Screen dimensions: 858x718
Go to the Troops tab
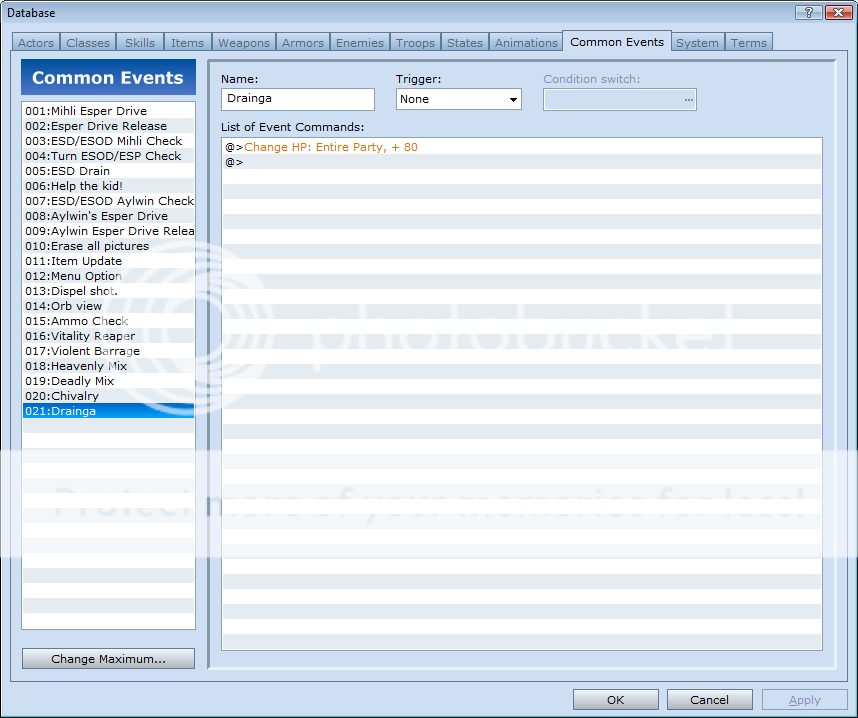coord(415,43)
